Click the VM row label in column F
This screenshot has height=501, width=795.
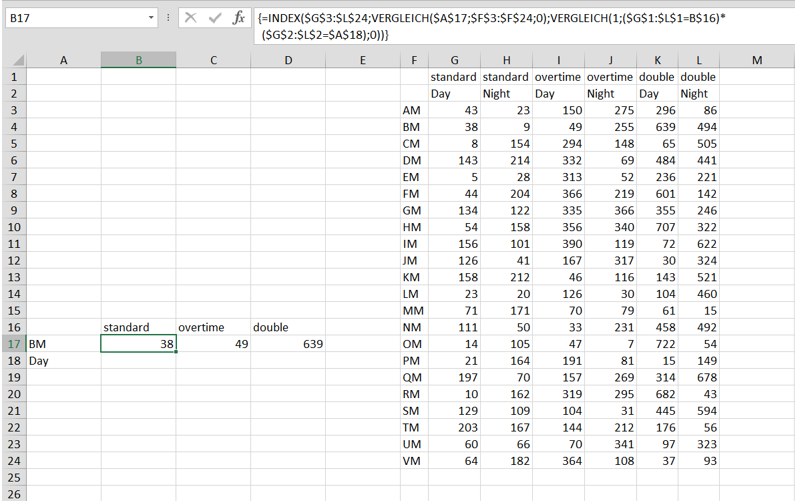pyautogui.click(x=414, y=460)
